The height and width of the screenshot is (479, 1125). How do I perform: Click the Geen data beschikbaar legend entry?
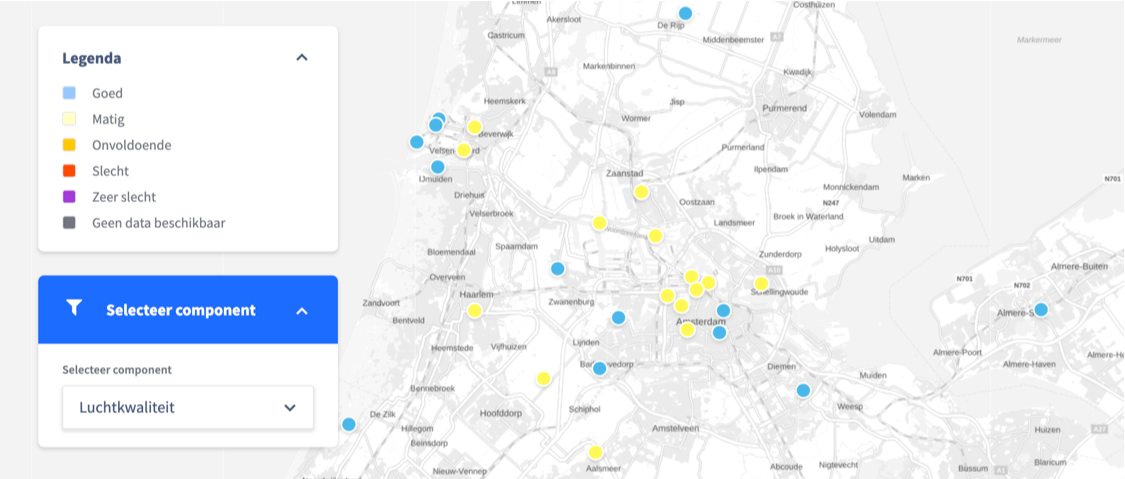[x=158, y=223]
